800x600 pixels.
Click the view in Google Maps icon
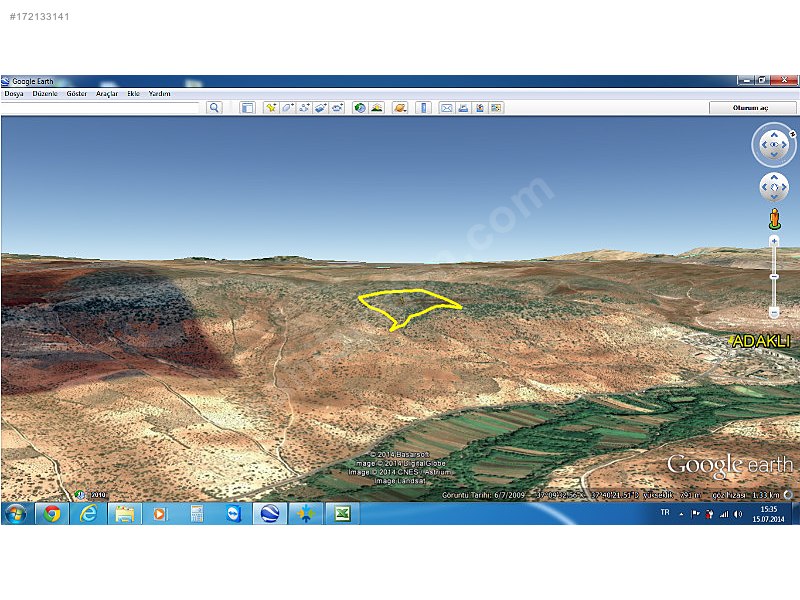click(496, 108)
